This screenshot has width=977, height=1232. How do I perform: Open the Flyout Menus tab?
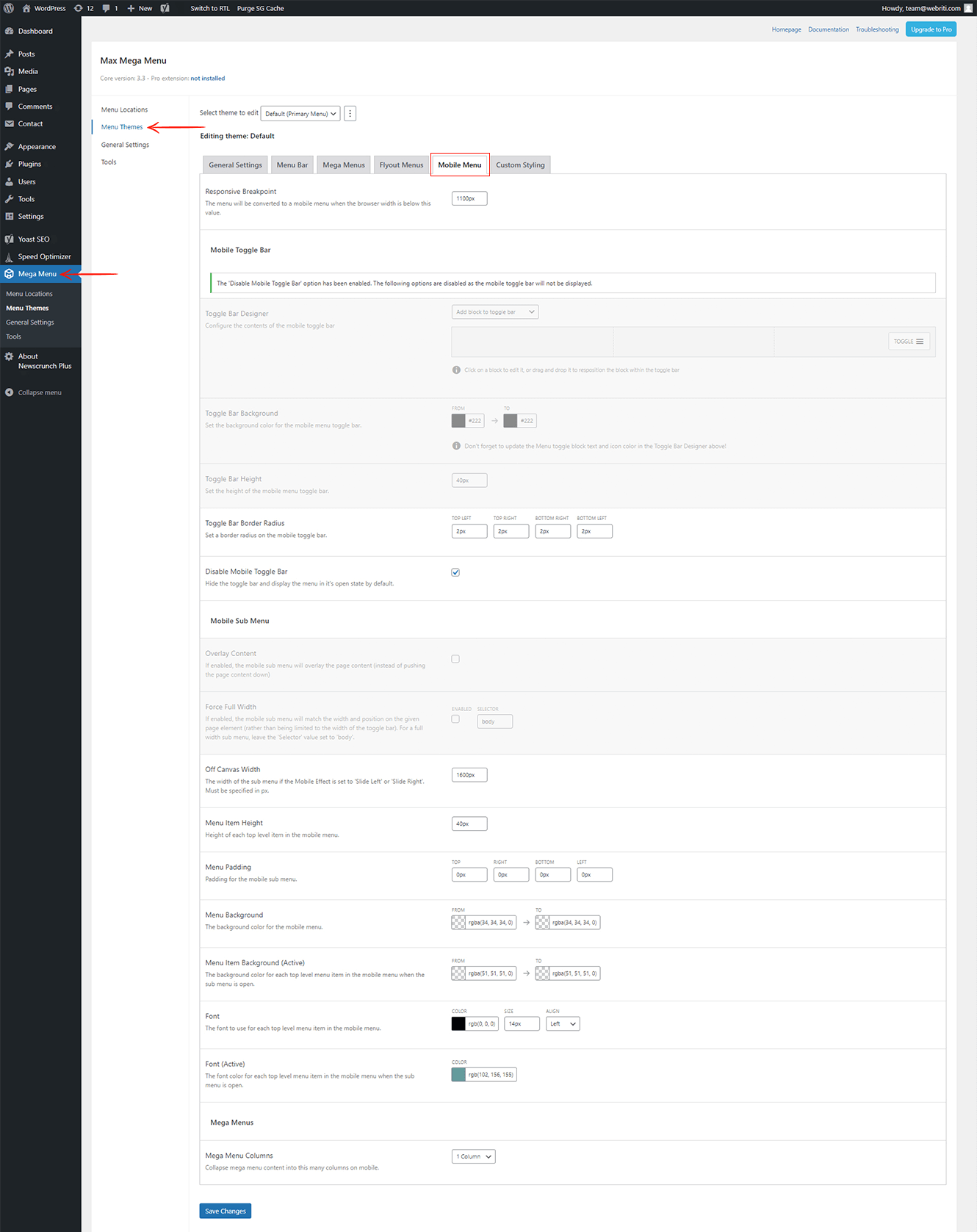(401, 165)
